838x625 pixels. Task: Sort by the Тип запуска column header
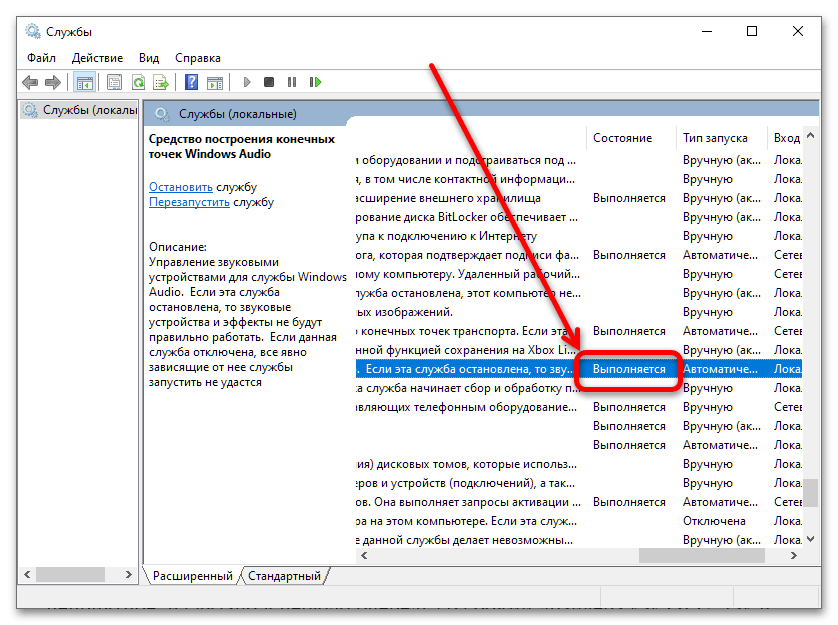[721, 138]
